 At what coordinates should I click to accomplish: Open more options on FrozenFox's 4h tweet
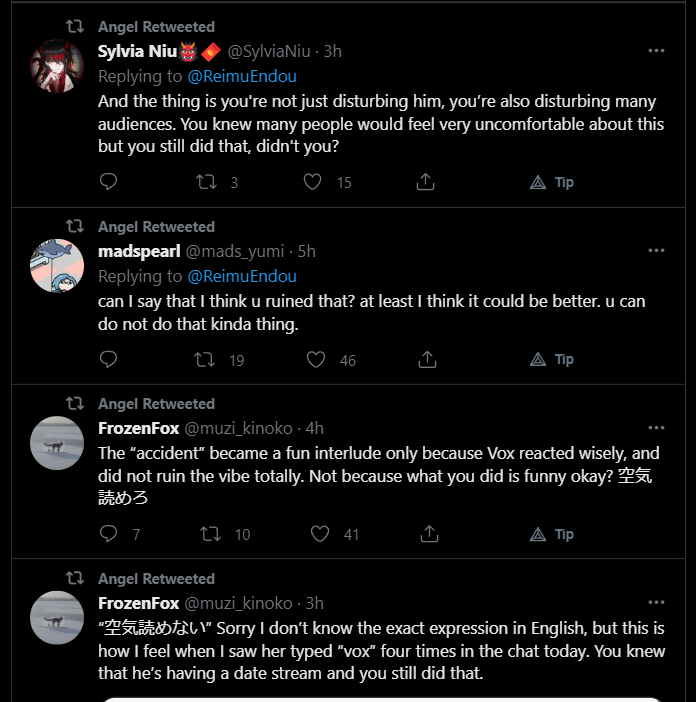pos(656,427)
